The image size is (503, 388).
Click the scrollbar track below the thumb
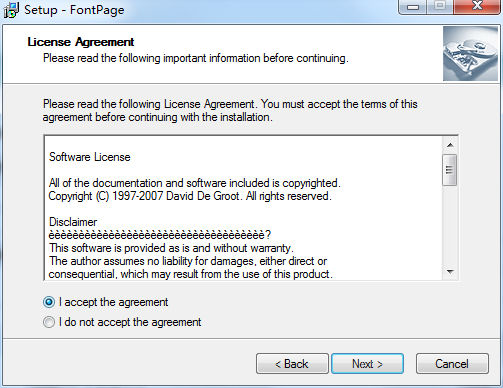450,225
